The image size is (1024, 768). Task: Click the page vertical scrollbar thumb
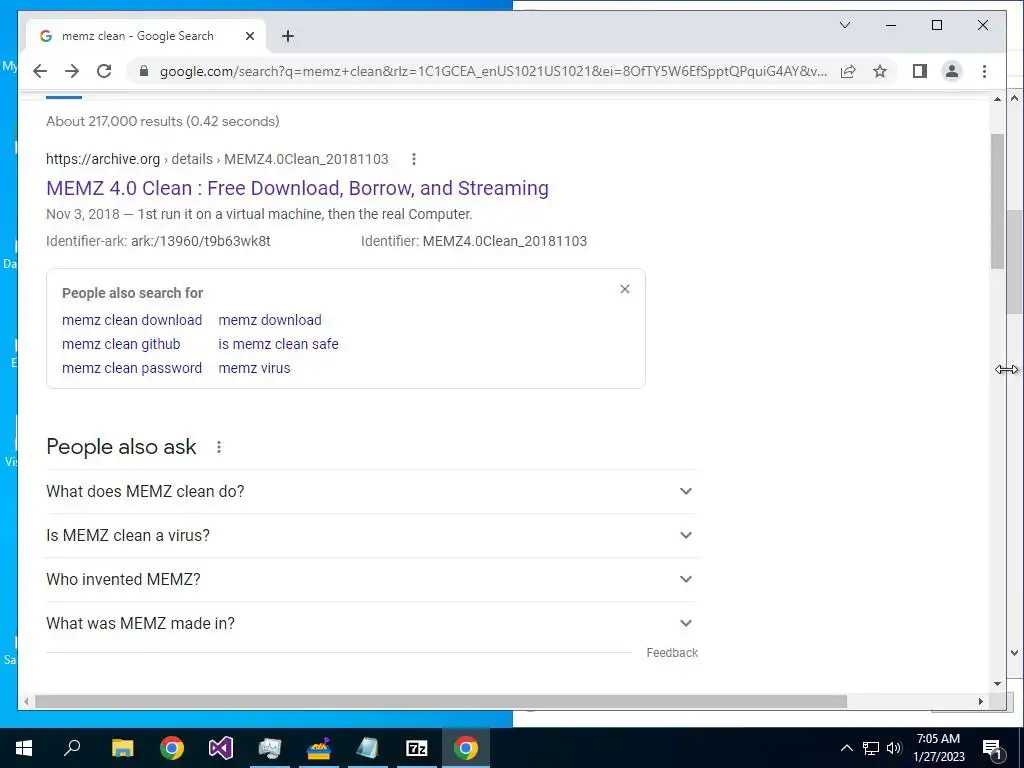[997, 201]
